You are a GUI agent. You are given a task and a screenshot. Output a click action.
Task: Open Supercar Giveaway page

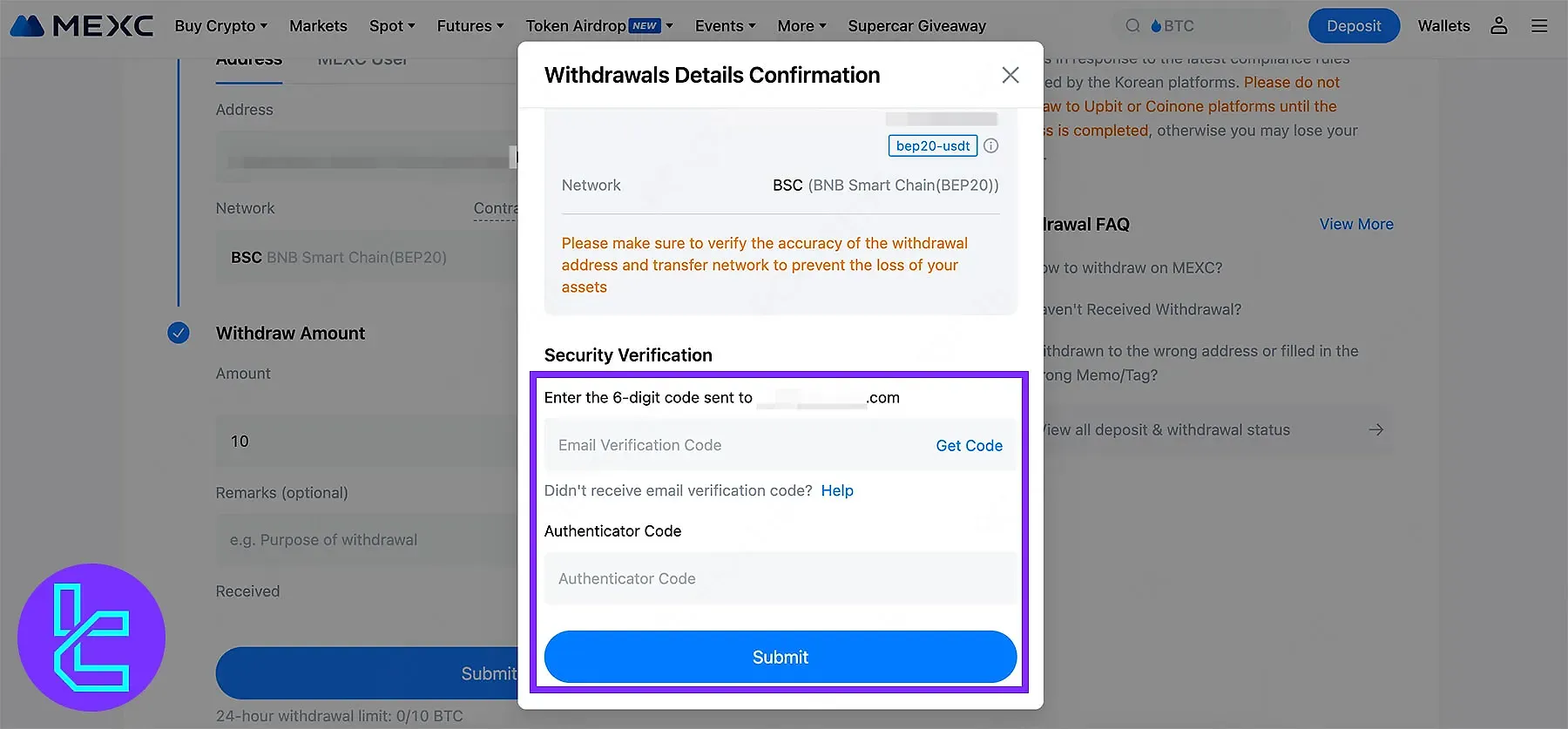point(916,26)
